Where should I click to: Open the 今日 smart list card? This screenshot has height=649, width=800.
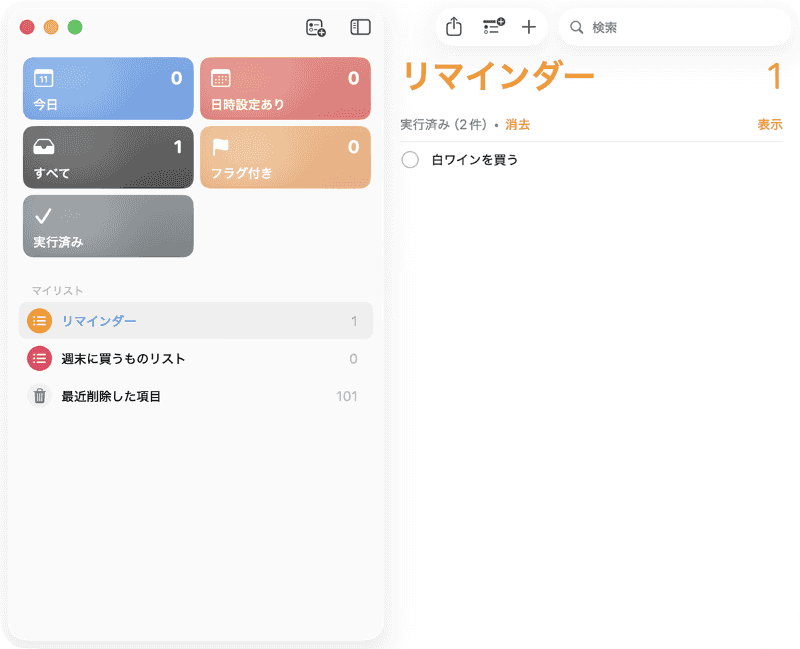click(x=107, y=89)
